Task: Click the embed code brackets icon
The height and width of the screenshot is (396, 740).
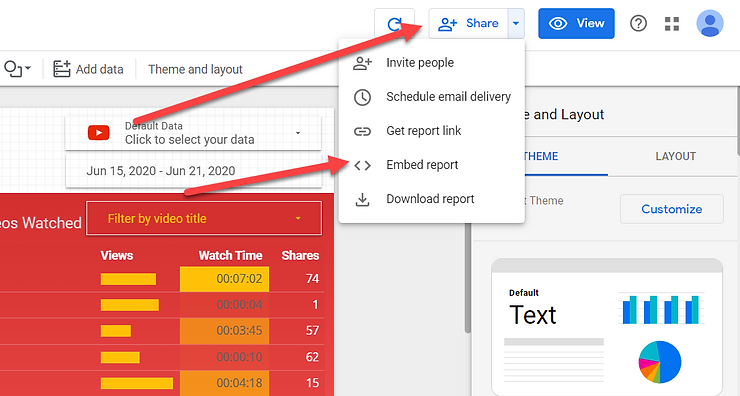Action: (362, 165)
